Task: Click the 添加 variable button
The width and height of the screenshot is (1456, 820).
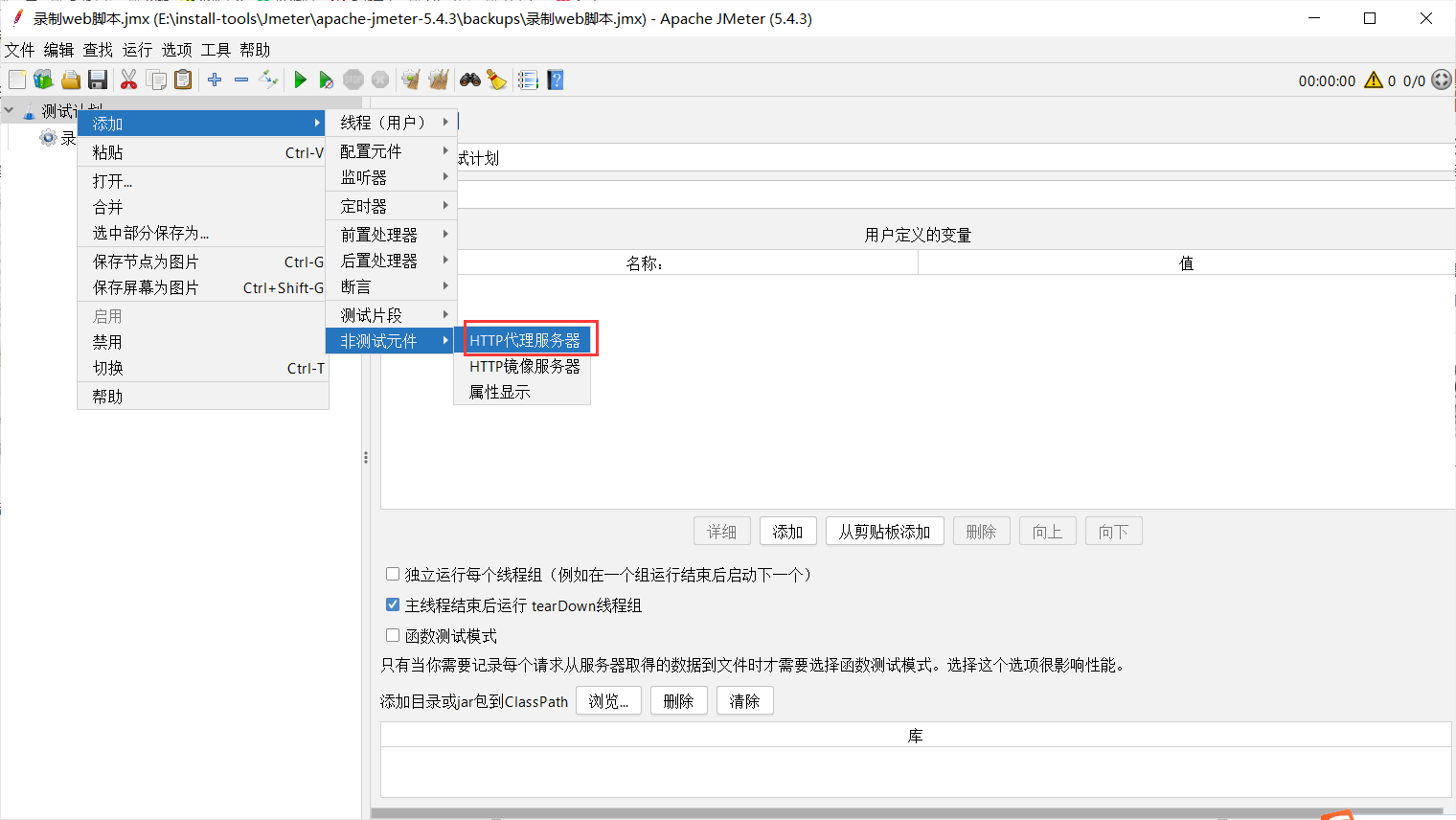Action: (x=788, y=532)
